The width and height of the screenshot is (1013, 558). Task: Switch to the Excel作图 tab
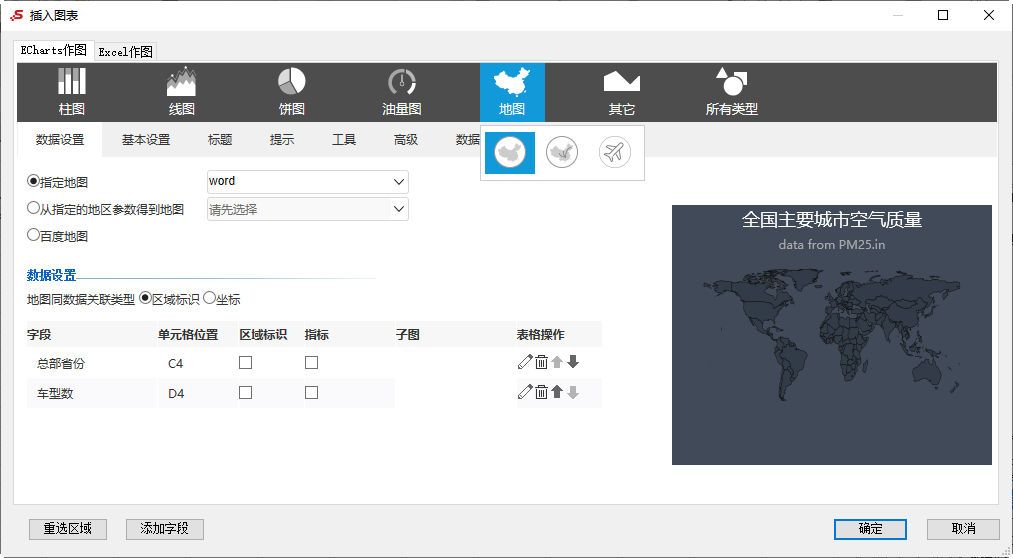125,52
